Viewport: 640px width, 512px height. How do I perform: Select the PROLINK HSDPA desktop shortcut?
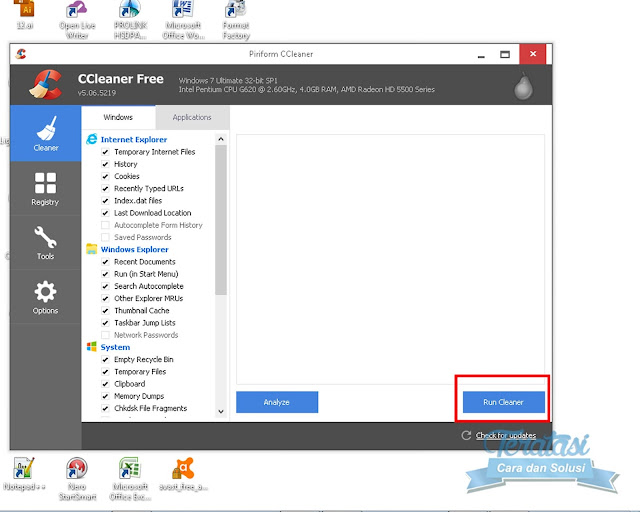click(130, 20)
